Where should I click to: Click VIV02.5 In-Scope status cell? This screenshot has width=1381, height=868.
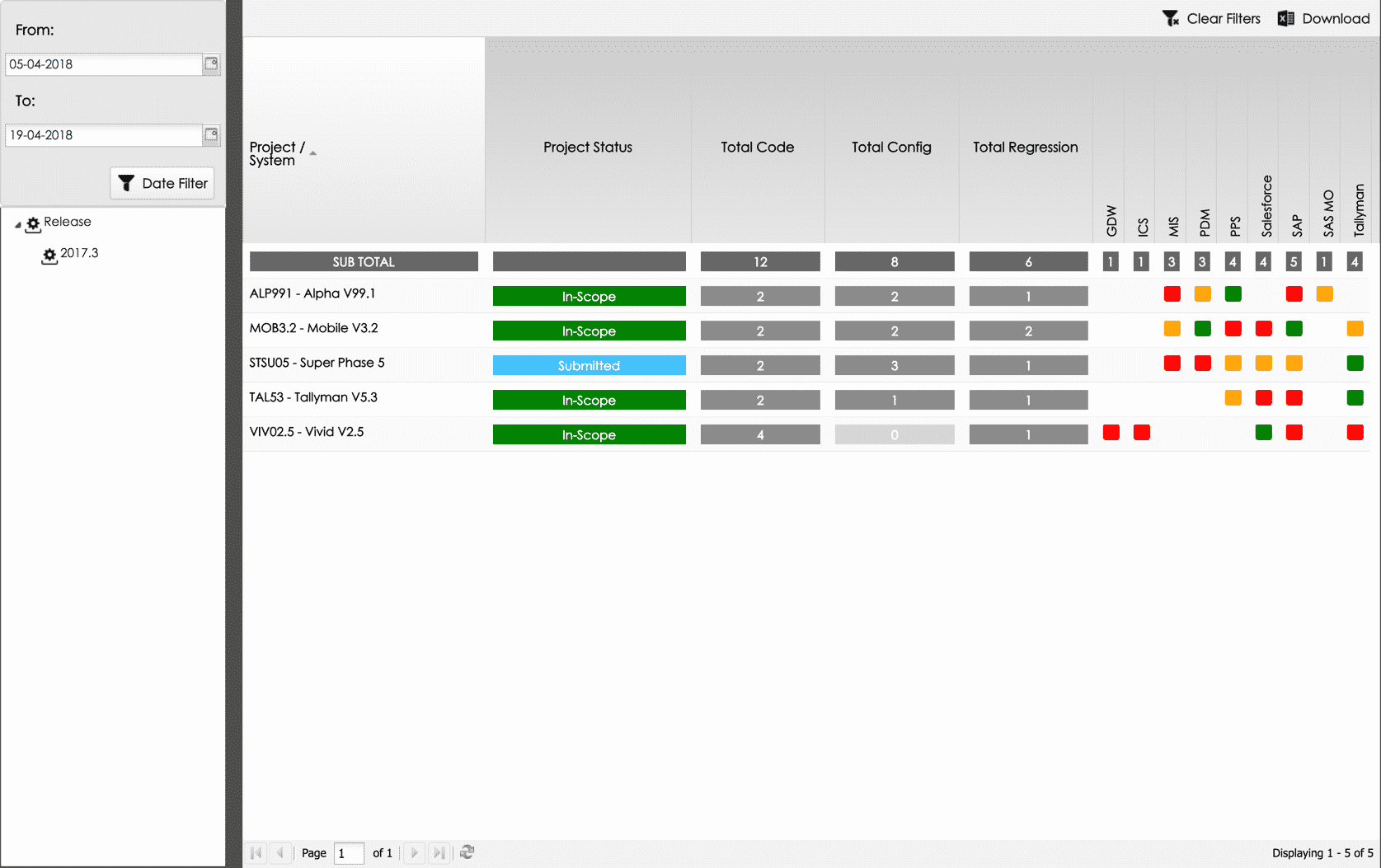[x=589, y=434]
